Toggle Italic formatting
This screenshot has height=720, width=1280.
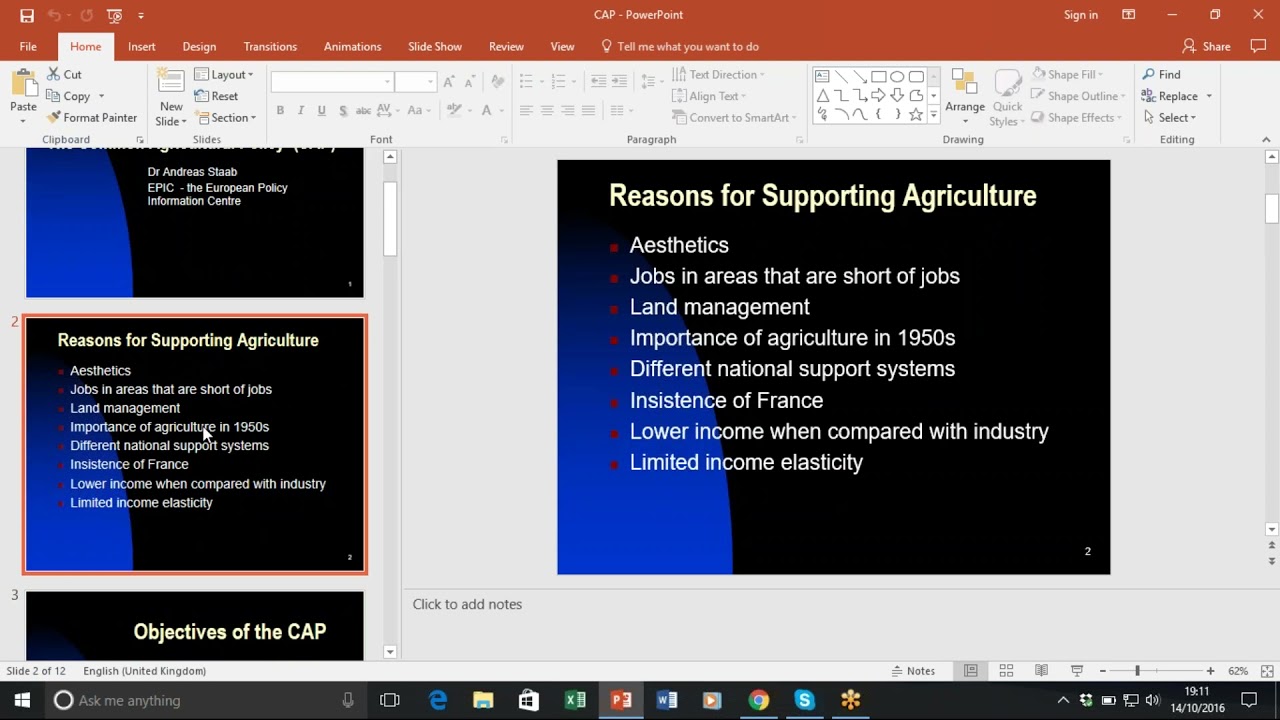pyautogui.click(x=301, y=110)
